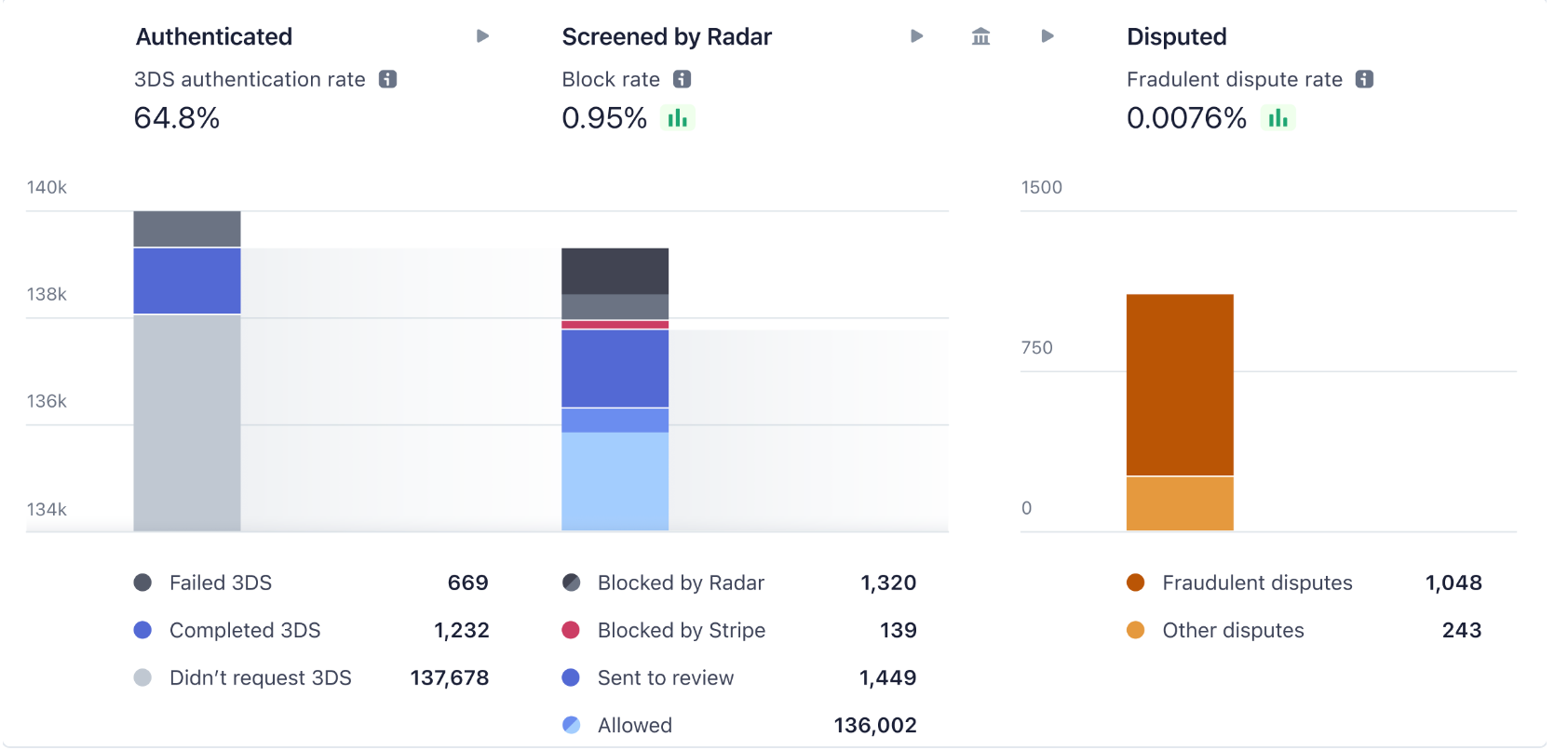Image resolution: width=1568 pixels, height=750 pixels.
Task: Click info icon next to Block rate
Action: click(682, 80)
